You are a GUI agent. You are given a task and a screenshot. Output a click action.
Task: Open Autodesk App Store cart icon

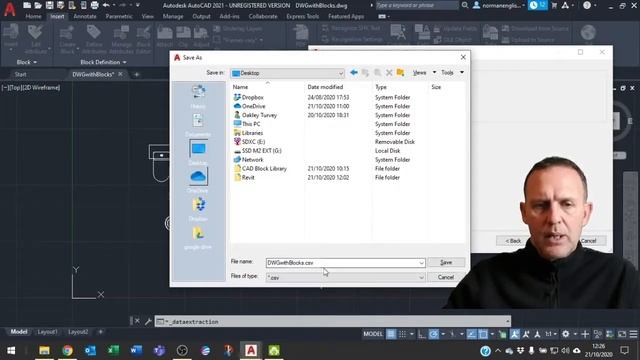click(554, 5)
